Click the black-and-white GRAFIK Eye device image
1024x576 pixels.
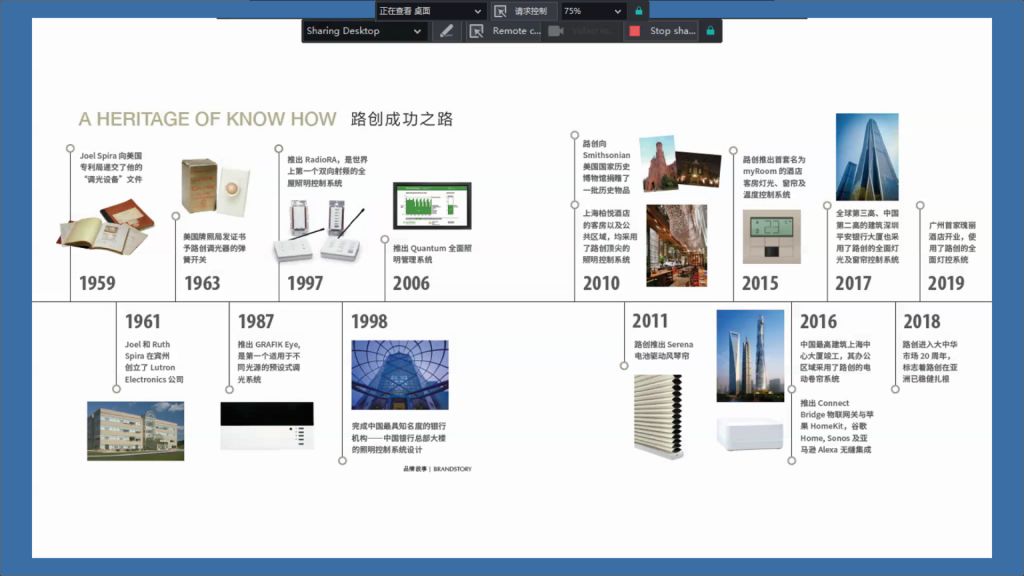(266, 426)
